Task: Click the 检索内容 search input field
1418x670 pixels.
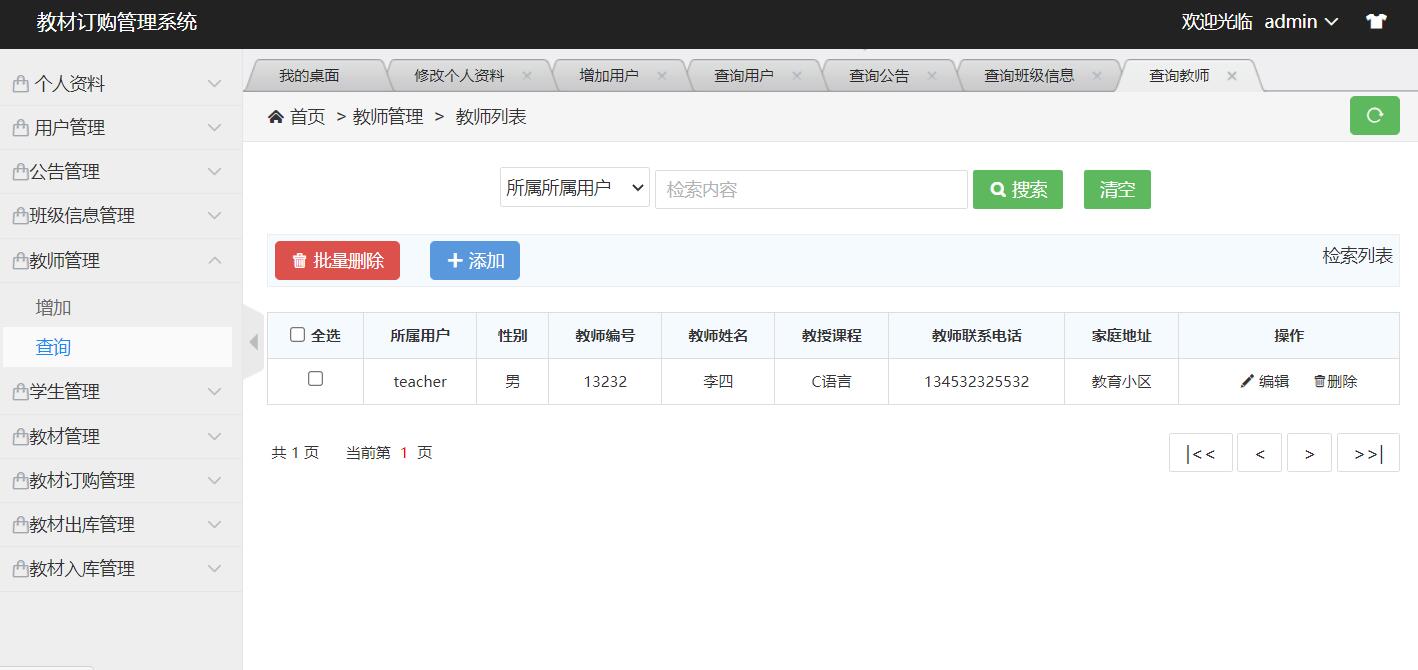Action: tap(810, 189)
